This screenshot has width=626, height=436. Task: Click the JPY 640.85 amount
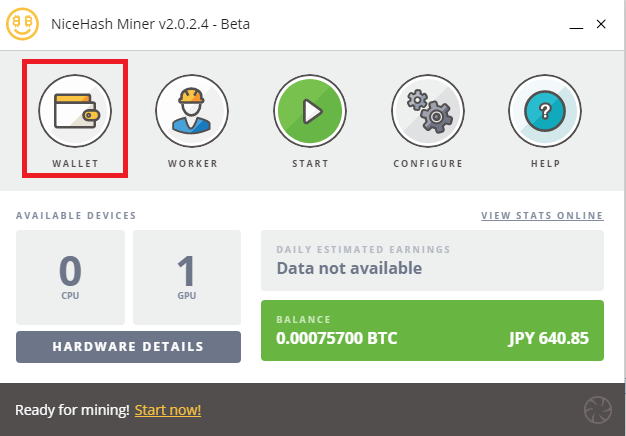point(549,339)
